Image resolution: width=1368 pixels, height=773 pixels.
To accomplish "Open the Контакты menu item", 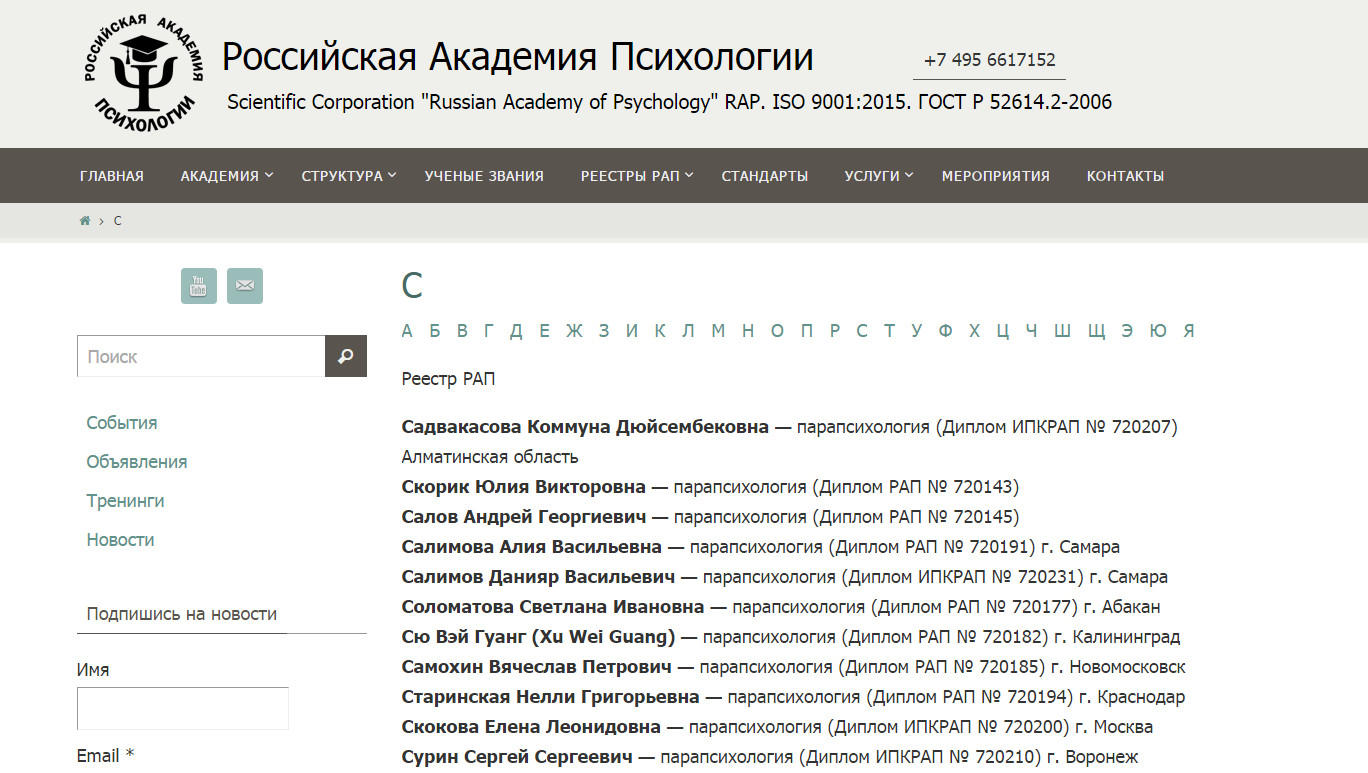I will 1125,176.
